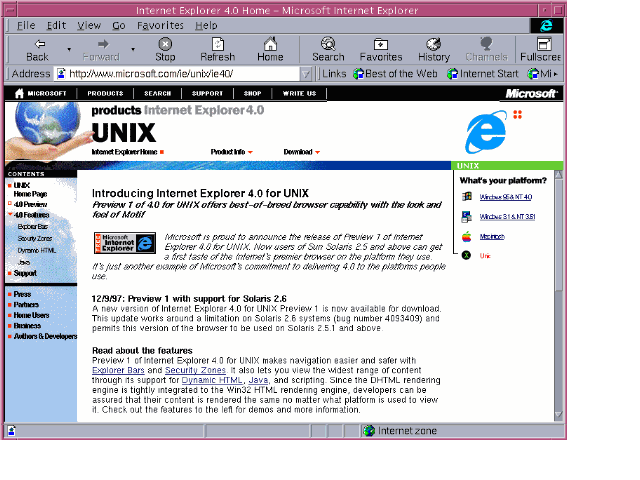The width and height of the screenshot is (640, 480).
Task: Click Windows 95 & NT 4.0 link
Action: 506,197
